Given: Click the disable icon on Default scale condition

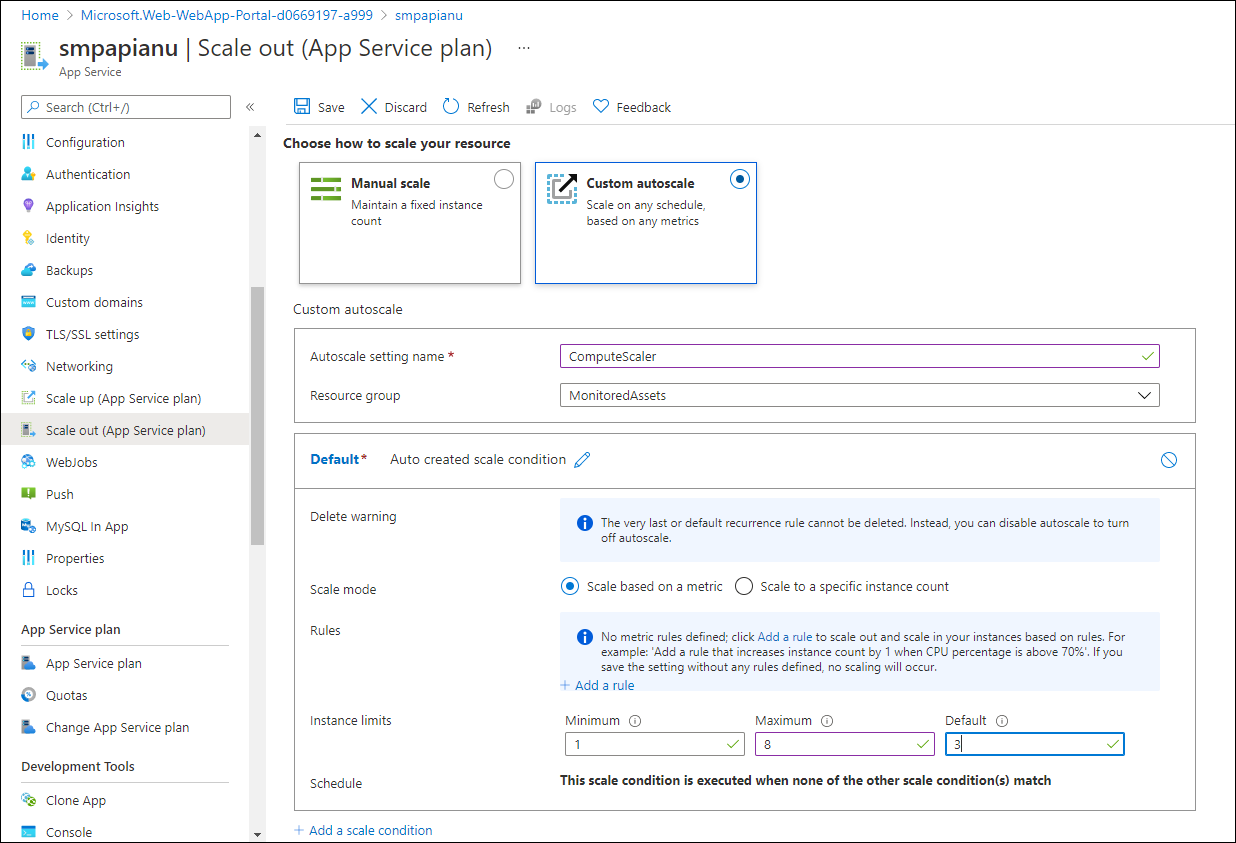Looking at the screenshot, I should coord(1168,460).
